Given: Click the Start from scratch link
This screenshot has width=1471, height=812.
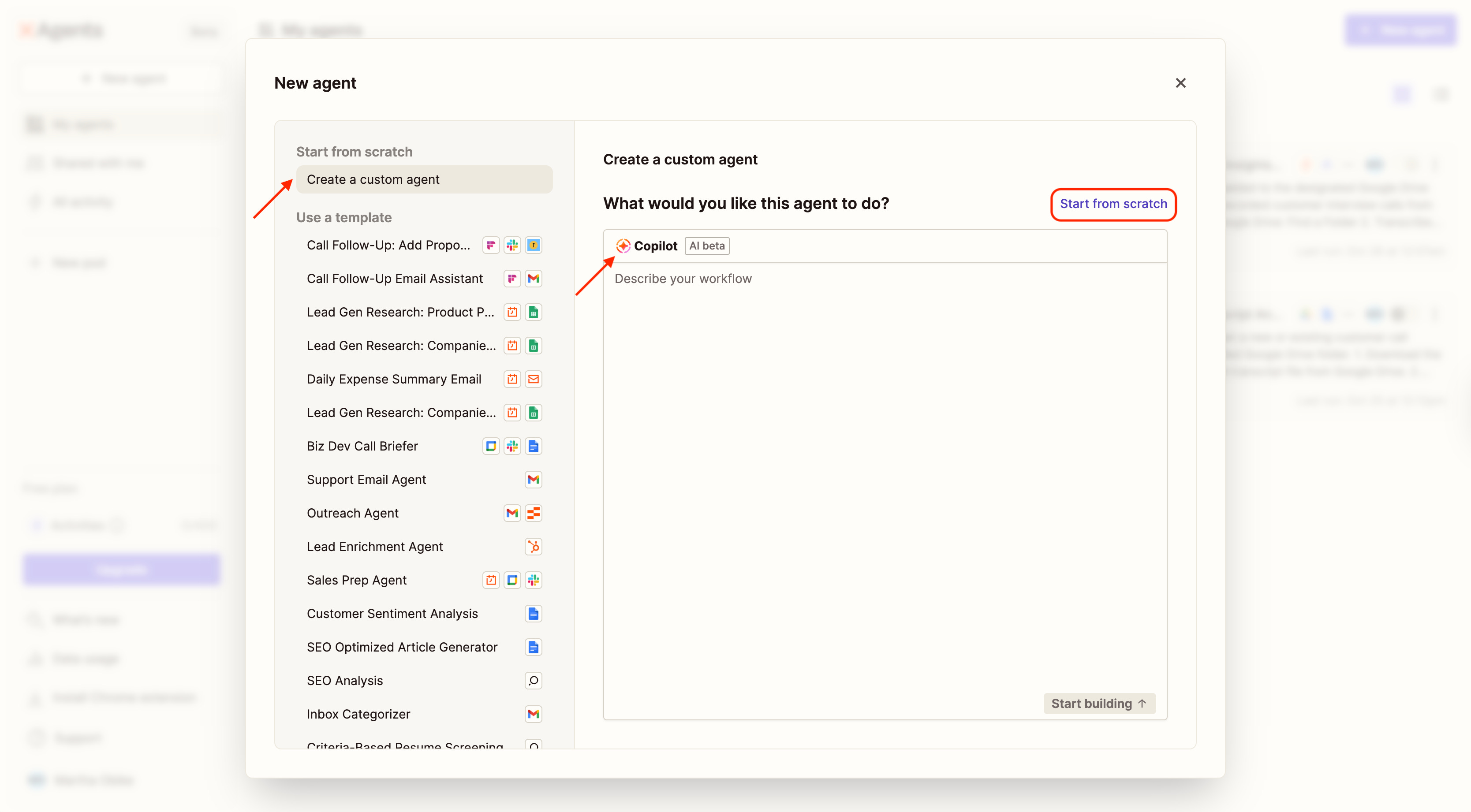Looking at the screenshot, I should [x=1113, y=204].
